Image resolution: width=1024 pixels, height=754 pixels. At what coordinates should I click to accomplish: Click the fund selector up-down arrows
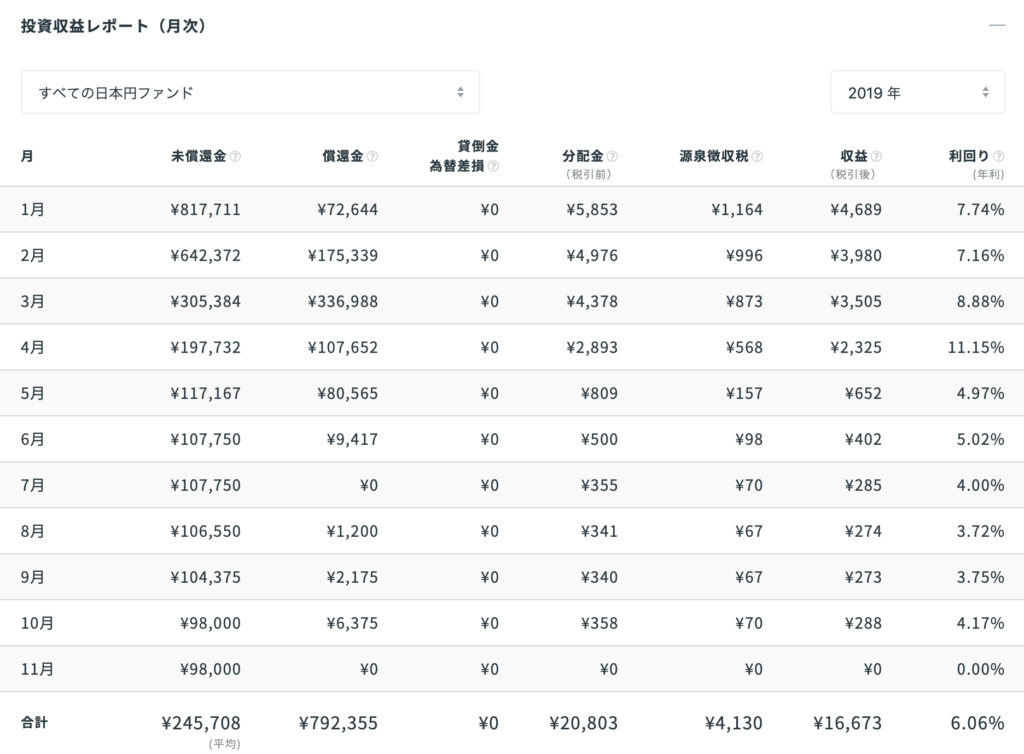[x=460, y=92]
